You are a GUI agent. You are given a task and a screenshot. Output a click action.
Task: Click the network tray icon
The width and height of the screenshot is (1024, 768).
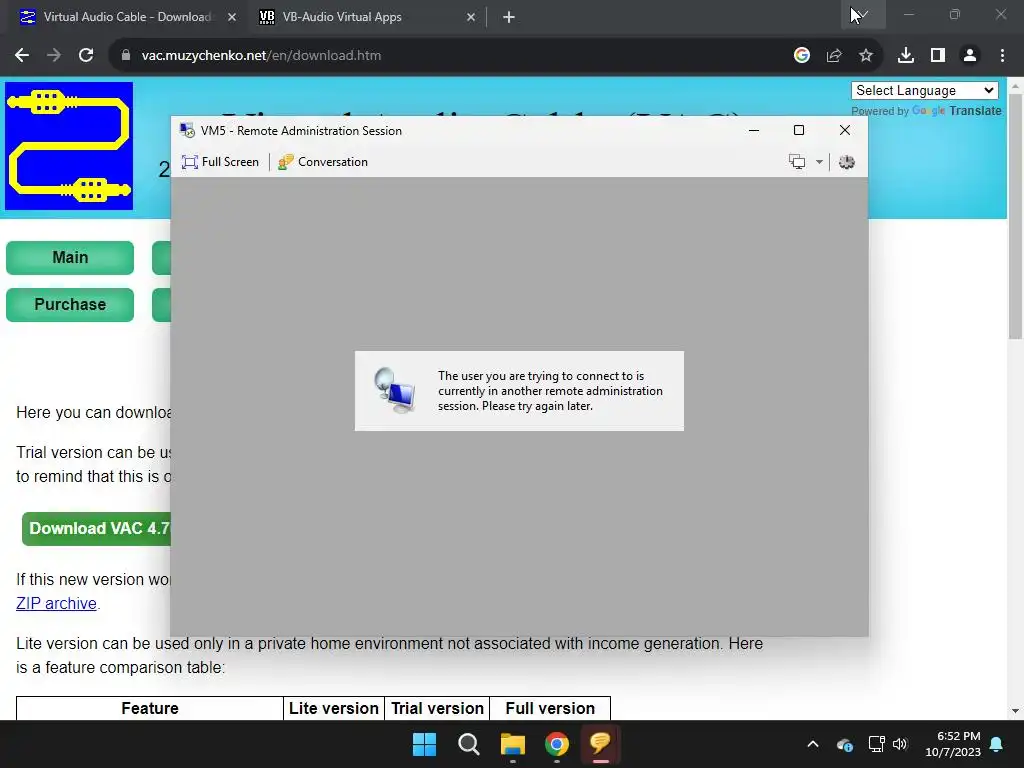point(876,744)
